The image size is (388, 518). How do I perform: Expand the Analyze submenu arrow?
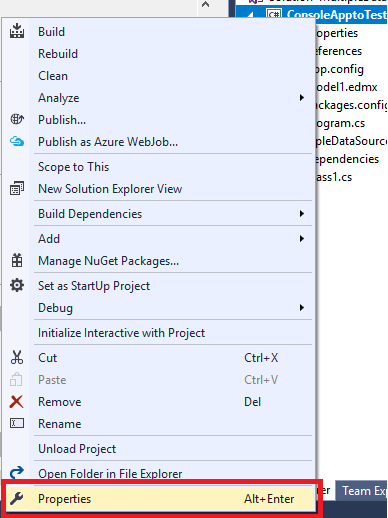tap(302, 98)
